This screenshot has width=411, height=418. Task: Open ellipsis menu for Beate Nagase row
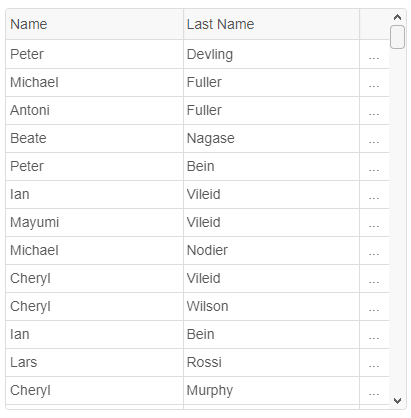click(x=374, y=139)
